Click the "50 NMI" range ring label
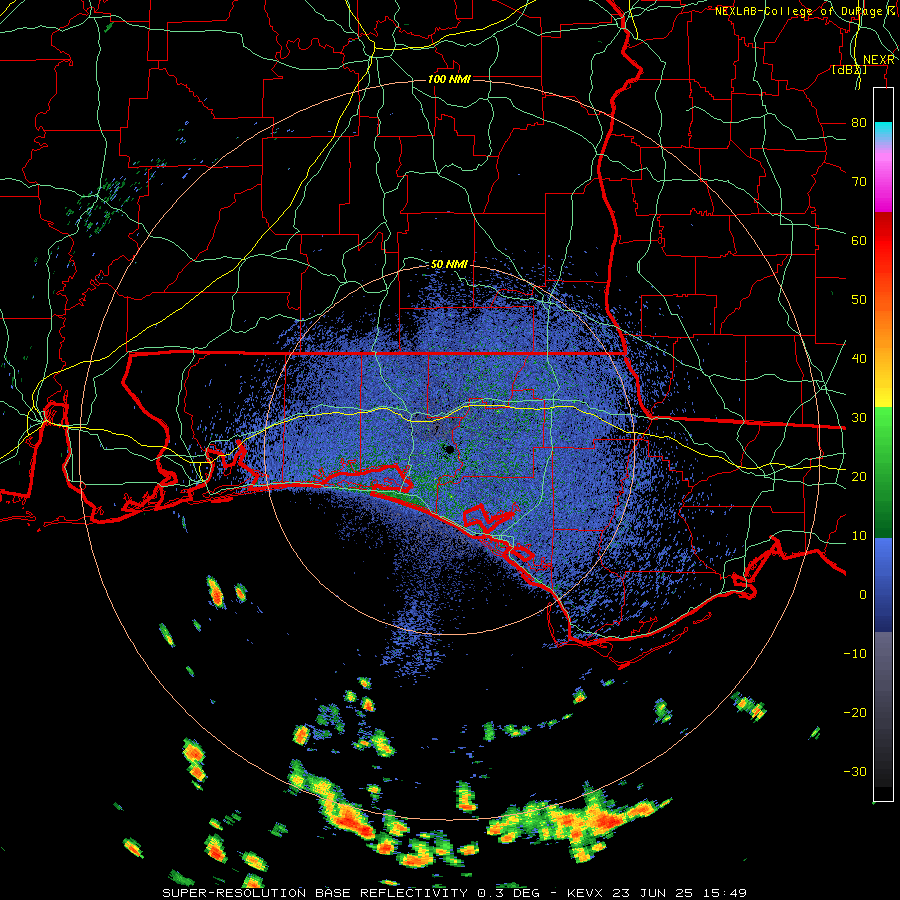The image size is (900, 900). pyautogui.click(x=449, y=265)
